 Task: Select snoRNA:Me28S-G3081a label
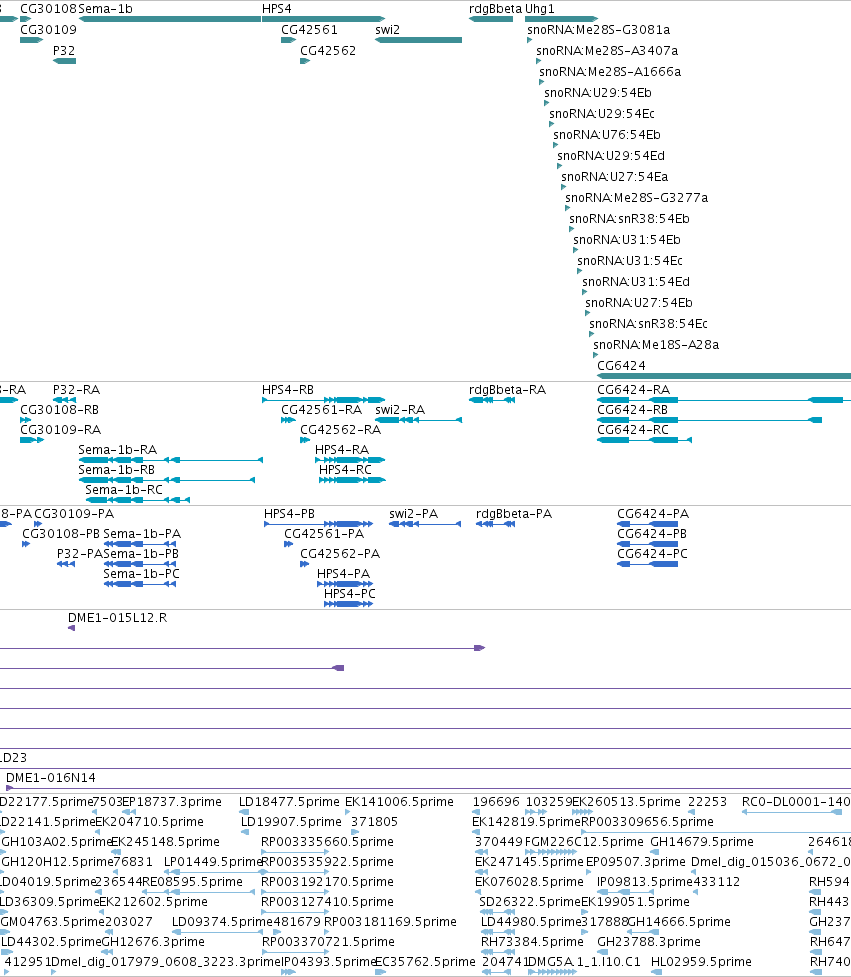tap(599, 30)
